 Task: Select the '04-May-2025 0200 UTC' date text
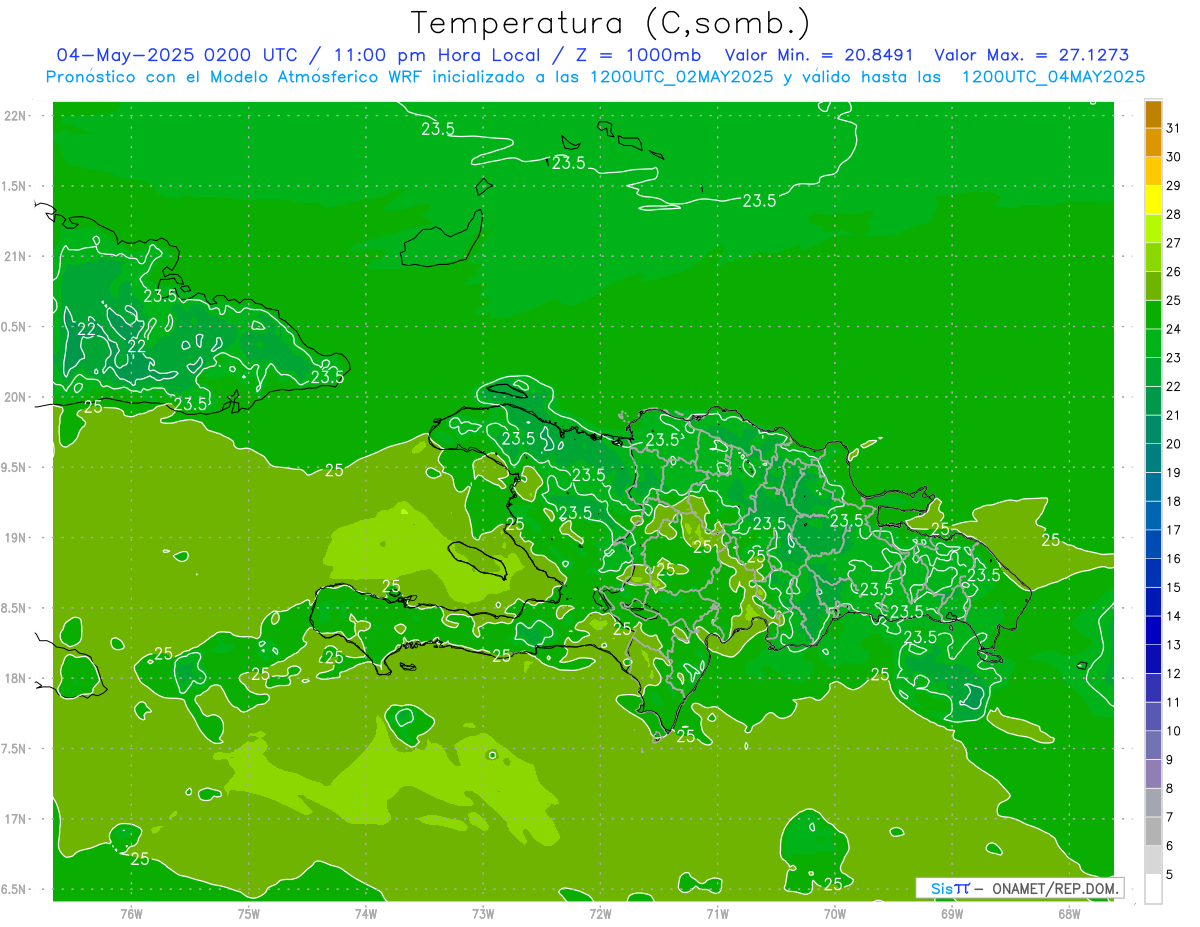tap(177, 55)
